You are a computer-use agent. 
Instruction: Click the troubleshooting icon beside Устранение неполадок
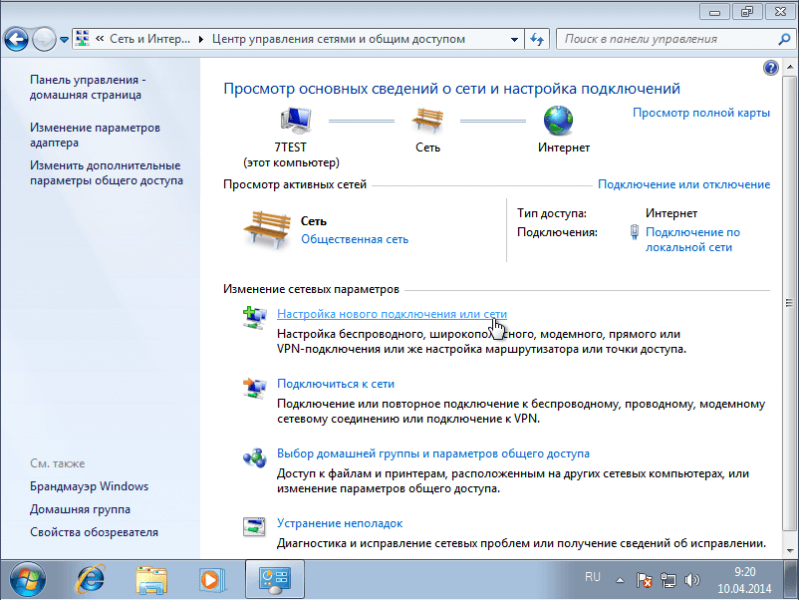pyautogui.click(x=254, y=526)
